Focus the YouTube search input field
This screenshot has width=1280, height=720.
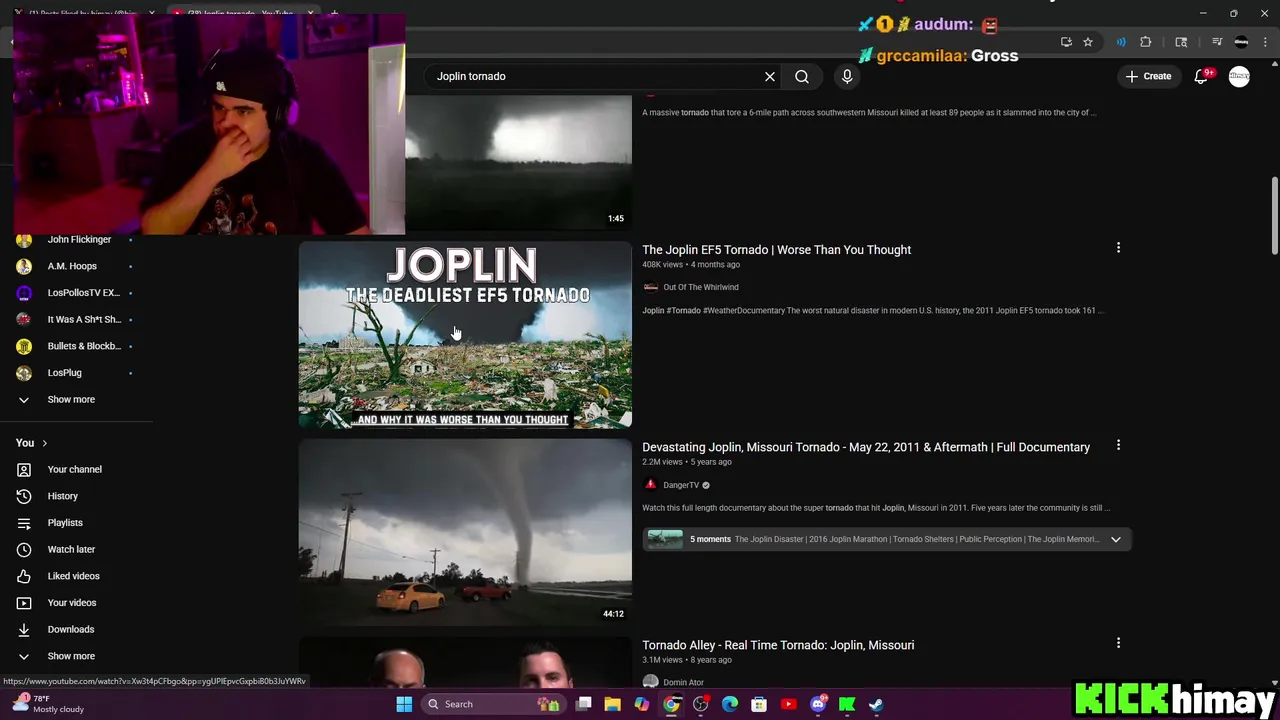click(x=595, y=76)
